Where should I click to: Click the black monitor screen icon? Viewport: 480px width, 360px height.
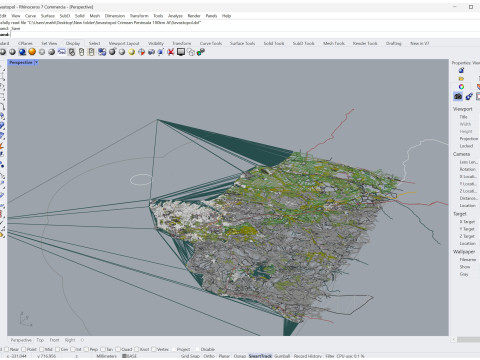[x=181, y=52]
